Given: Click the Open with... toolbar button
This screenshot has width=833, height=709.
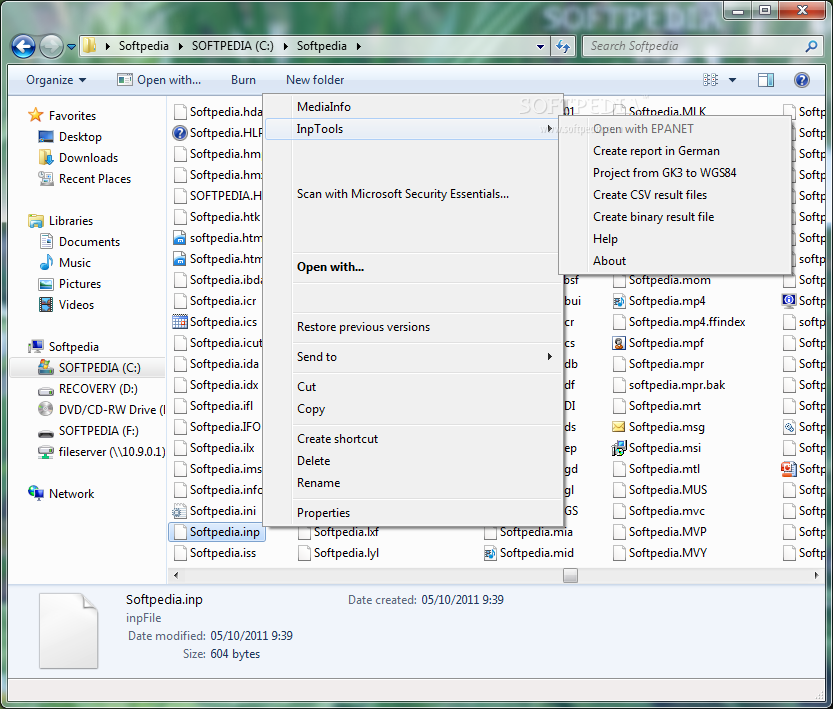Looking at the screenshot, I should [x=159, y=80].
